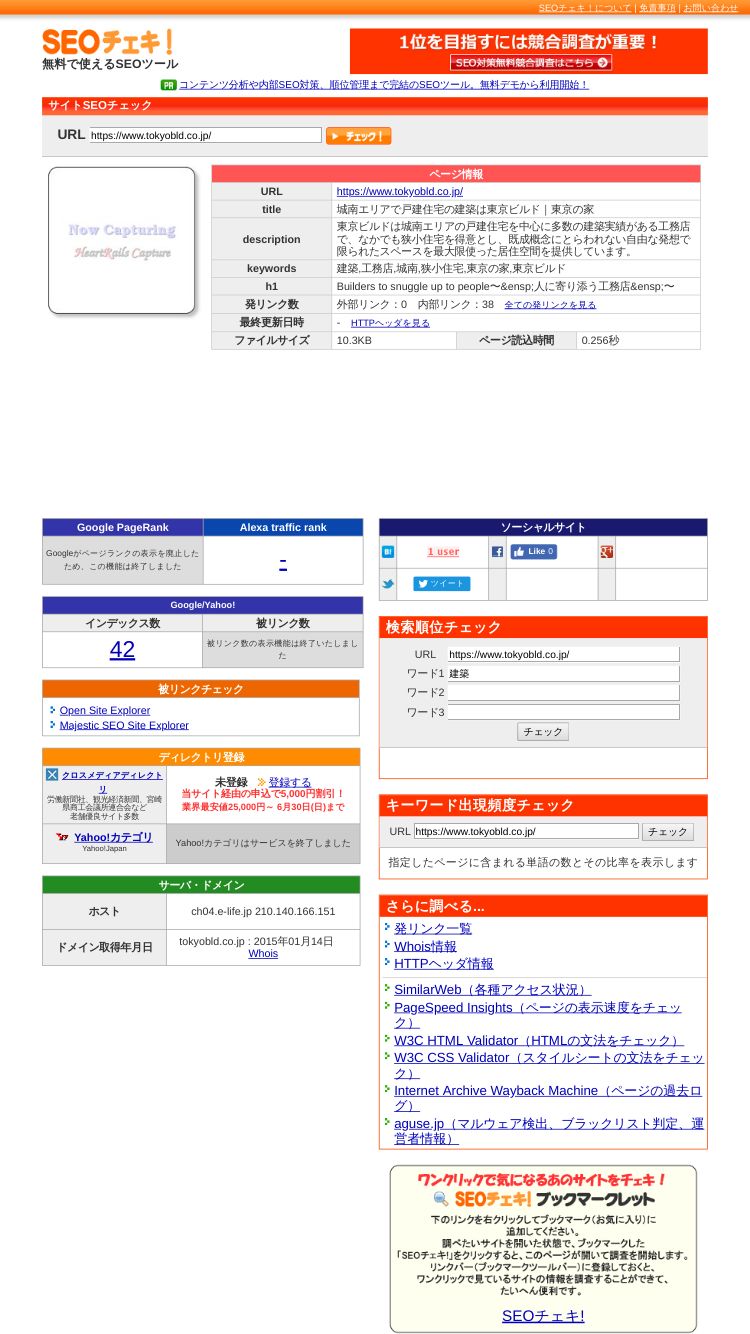Open the お問い合わせ header link
750x1334 pixels.
[x=710, y=7]
